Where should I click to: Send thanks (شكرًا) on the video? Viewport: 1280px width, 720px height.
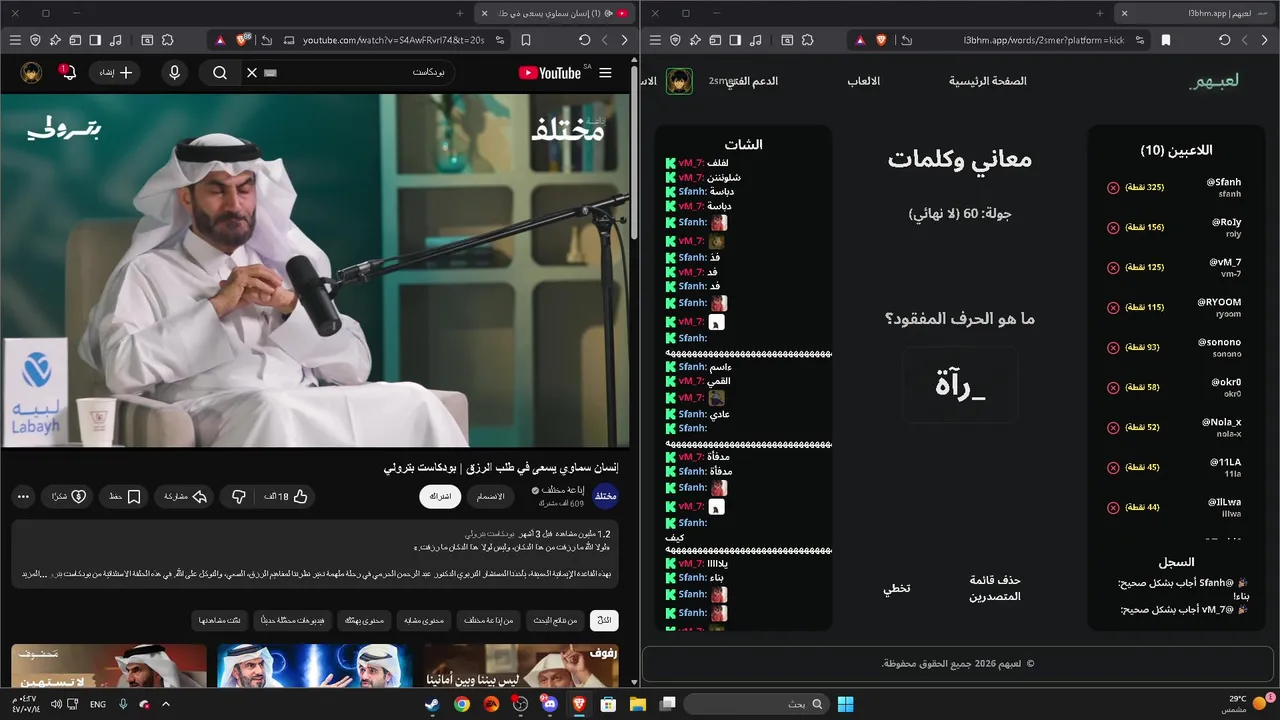69,496
